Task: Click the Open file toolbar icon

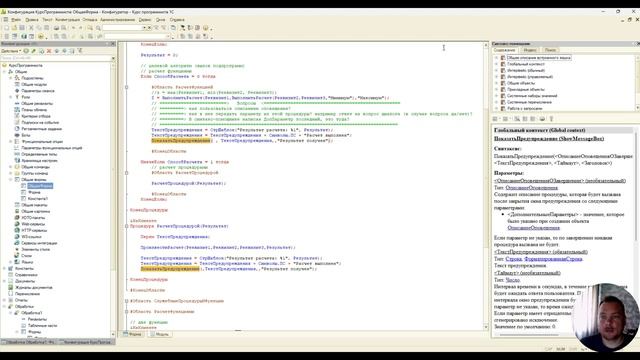Action: point(14,28)
